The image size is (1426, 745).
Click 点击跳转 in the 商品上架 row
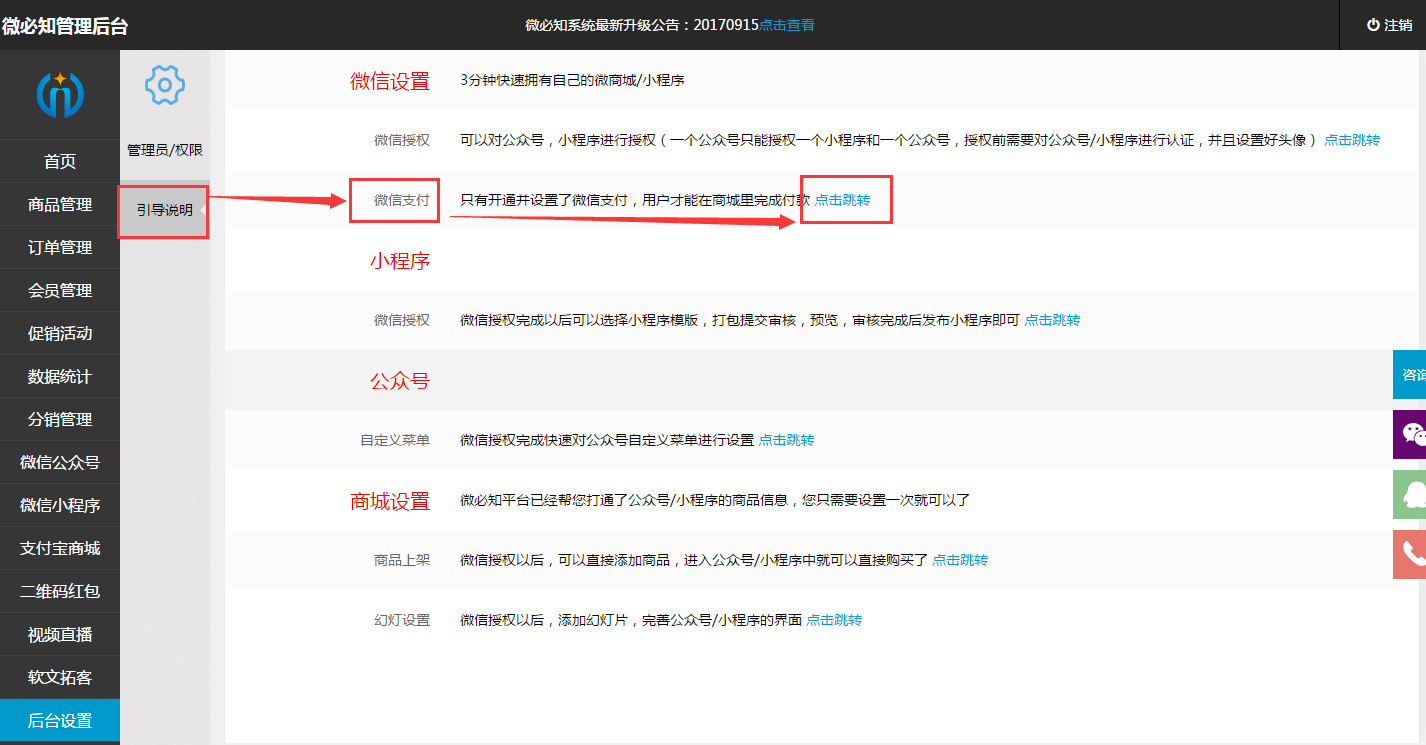pyautogui.click(x=960, y=560)
